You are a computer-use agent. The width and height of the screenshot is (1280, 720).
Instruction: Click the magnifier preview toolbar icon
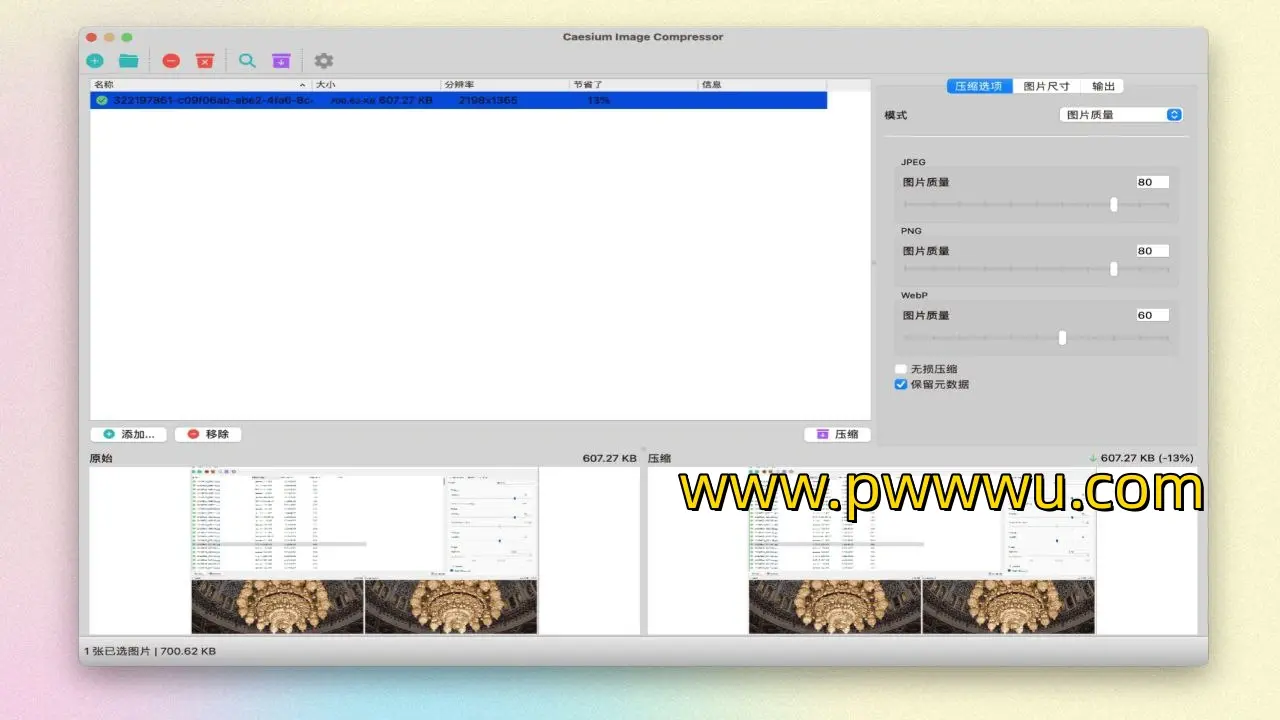pyautogui.click(x=247, y=61)
